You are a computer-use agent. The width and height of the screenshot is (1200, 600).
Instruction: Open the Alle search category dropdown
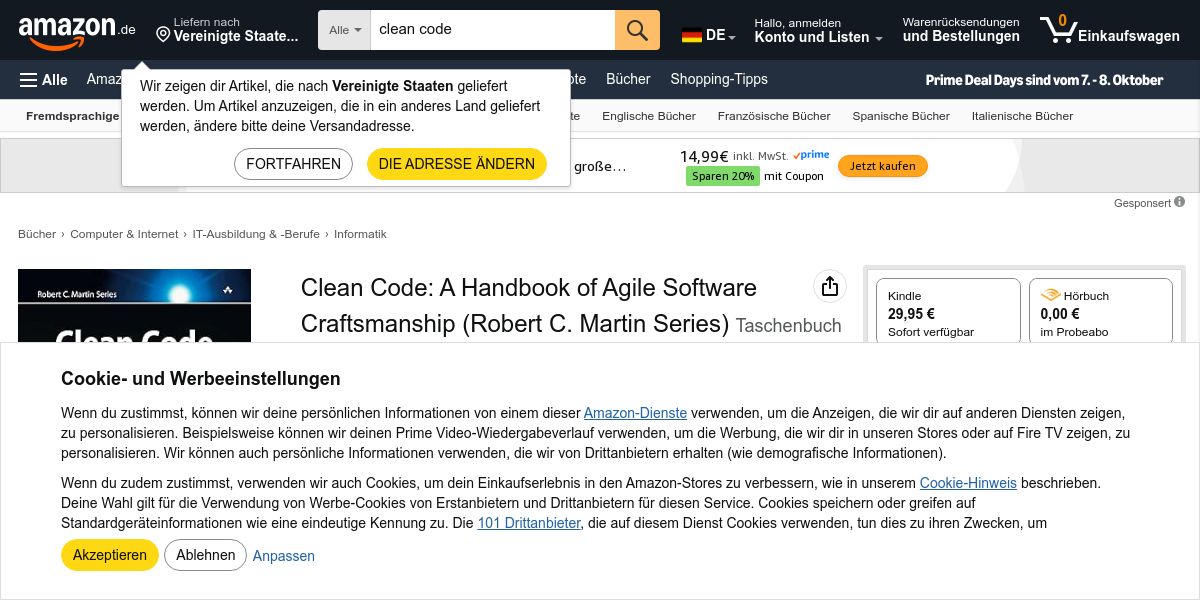coord(345,30)
